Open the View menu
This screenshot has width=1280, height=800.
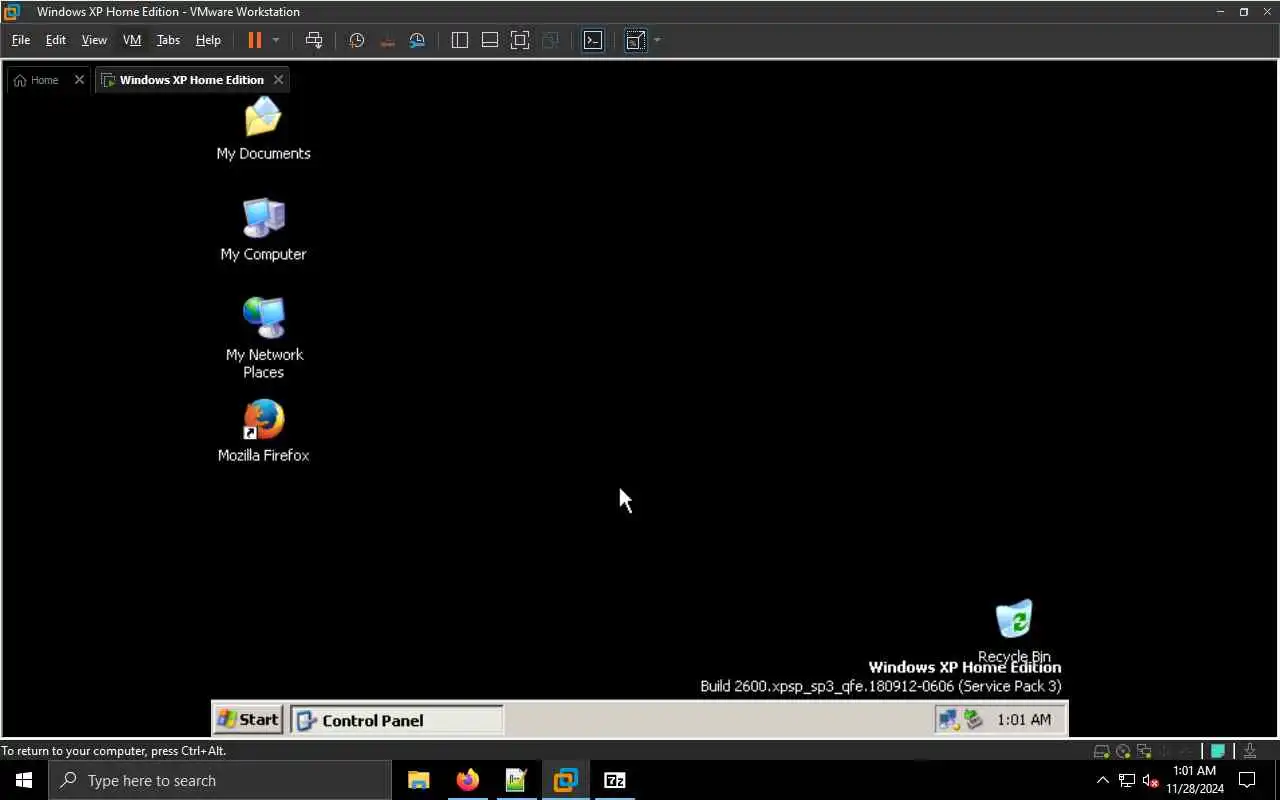94,40
